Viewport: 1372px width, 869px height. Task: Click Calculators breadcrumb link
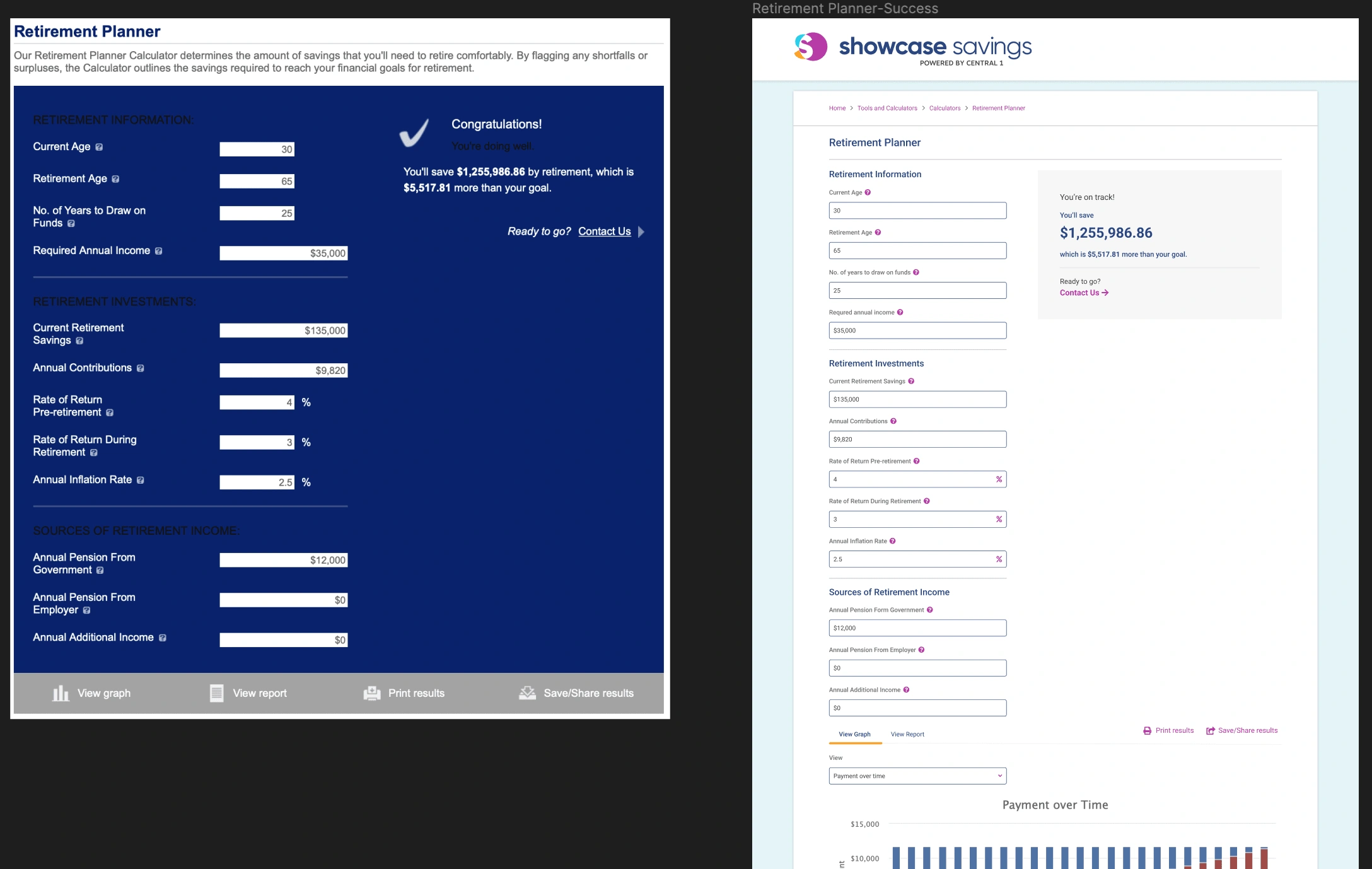(x=945, y=108)
